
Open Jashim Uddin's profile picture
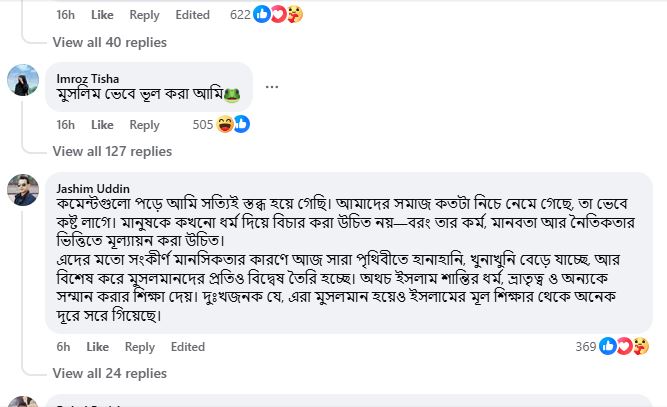point(24,190)
